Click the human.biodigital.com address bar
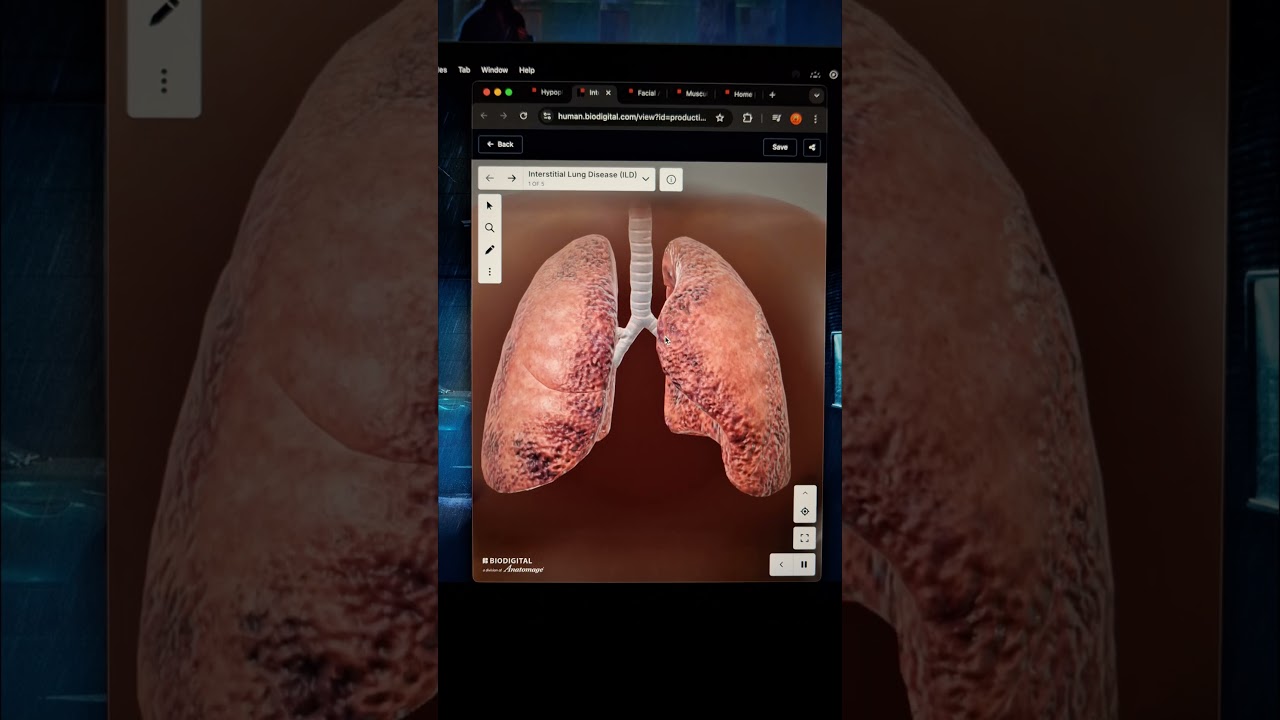This screenshot has height=720, width=1280. [x=633, y=117]
